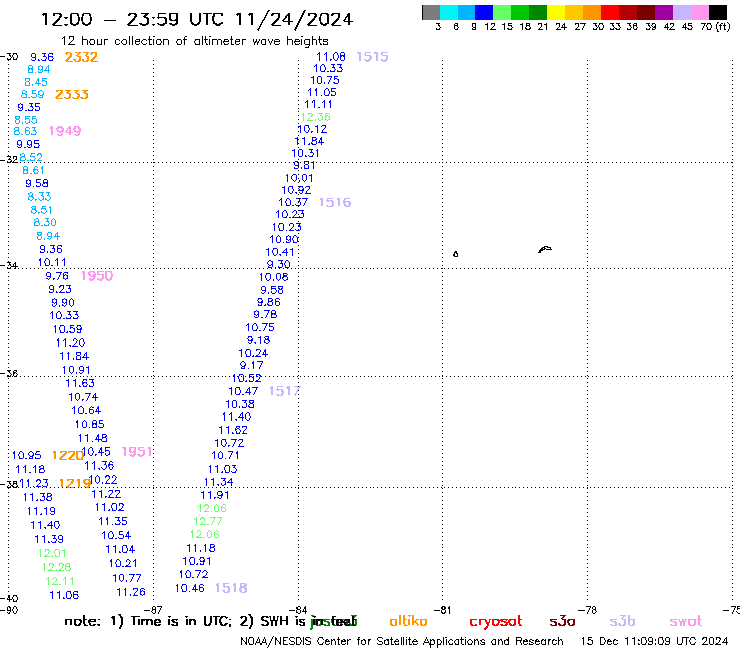Viewport: 740px width, 650px height.
Task: Select the light green 15 ft color segment
Action: [502, 12]
